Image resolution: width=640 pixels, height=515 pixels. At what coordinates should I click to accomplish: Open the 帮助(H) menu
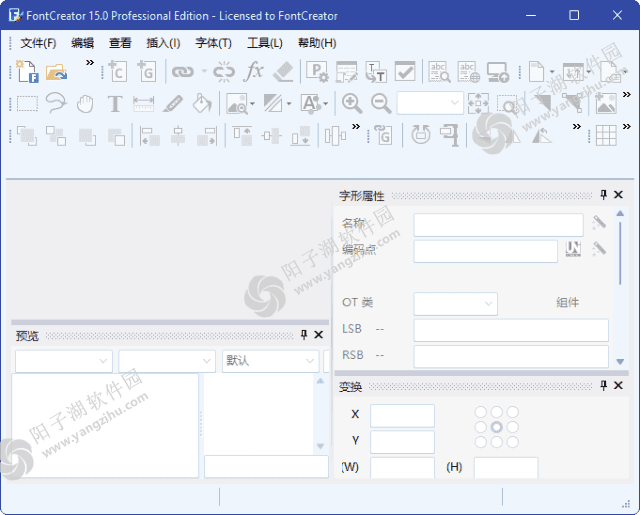coord(317,43)
